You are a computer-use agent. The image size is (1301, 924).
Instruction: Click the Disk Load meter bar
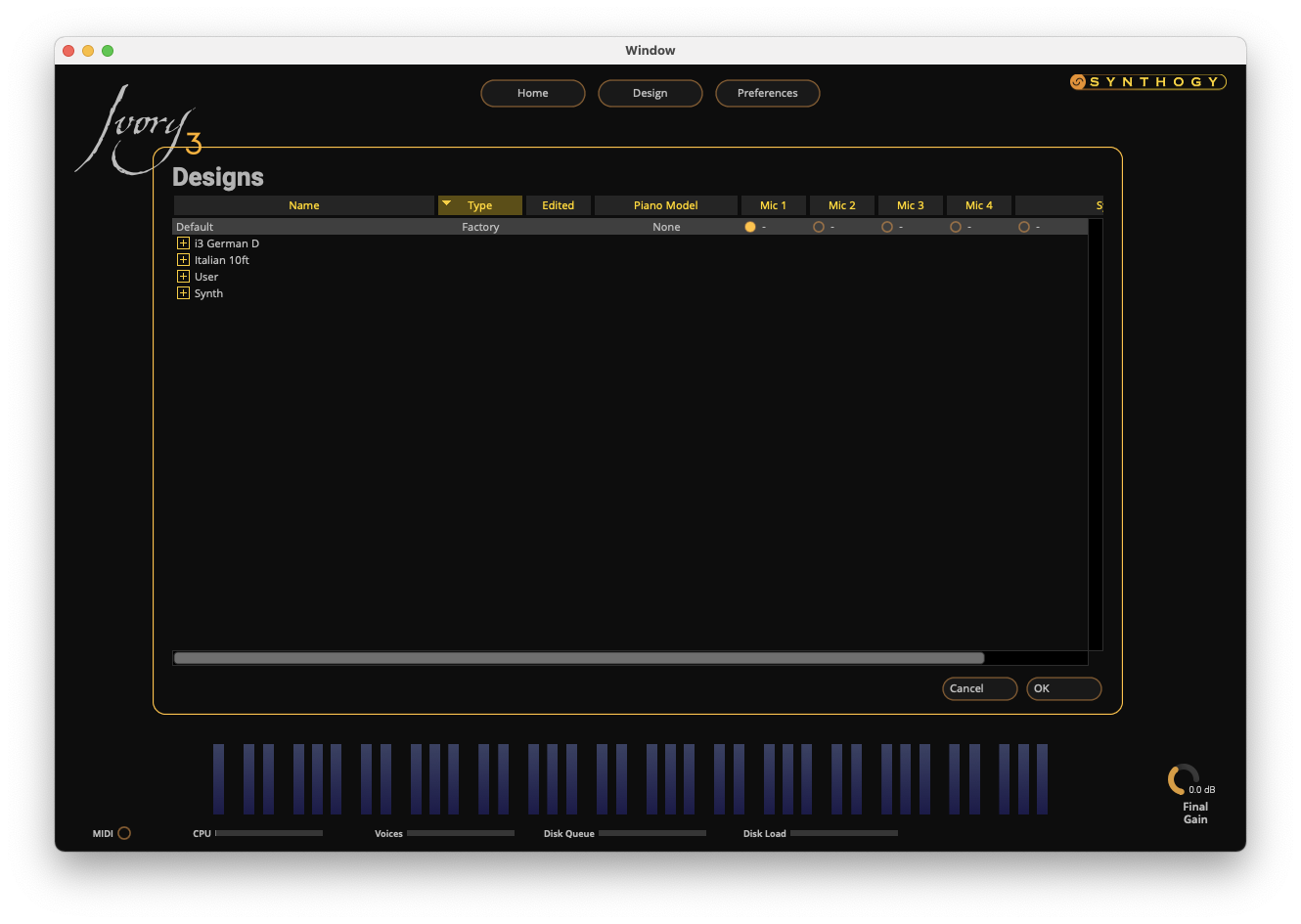click(844, 833)
